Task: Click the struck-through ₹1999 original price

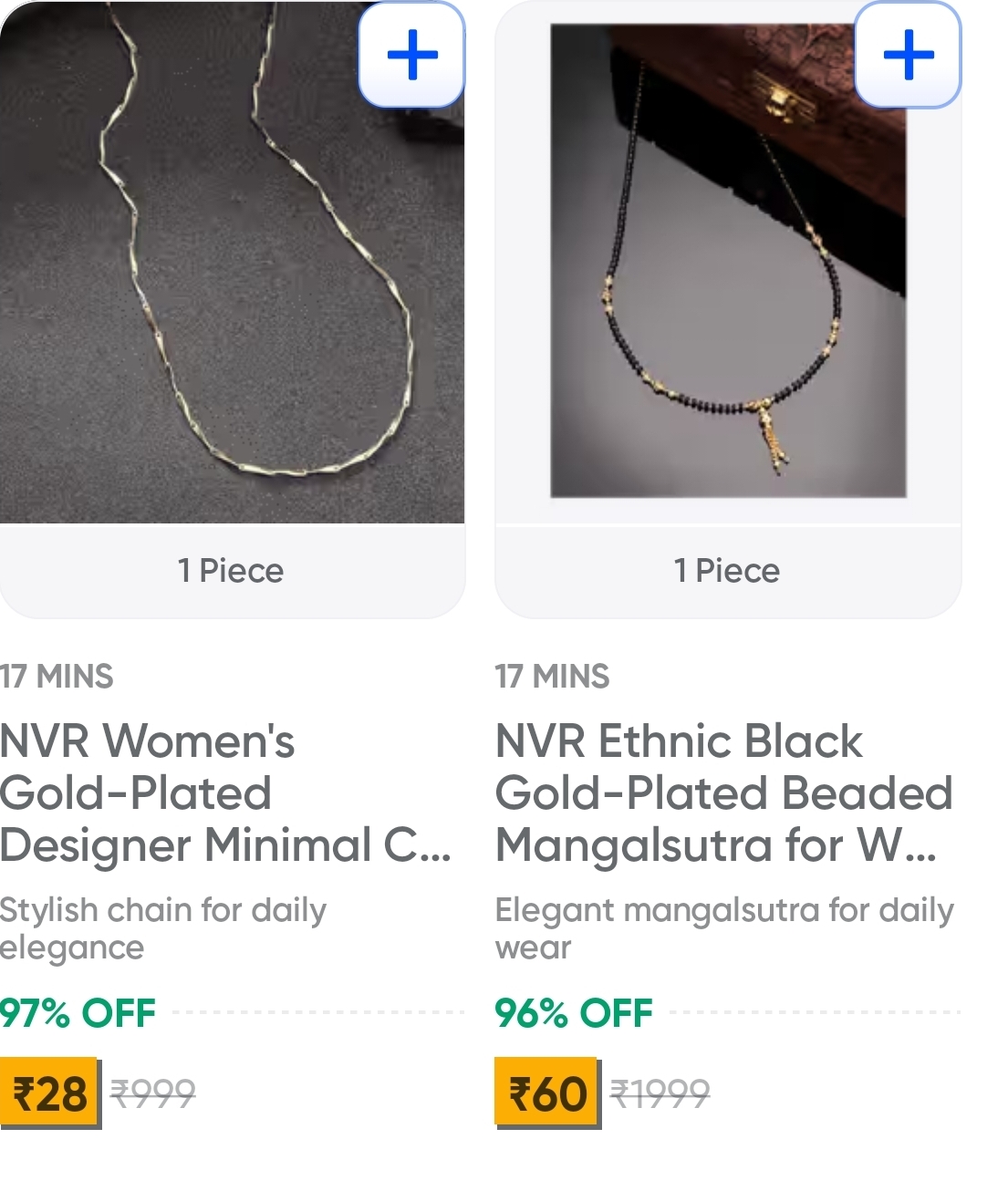Action: [659, 1092]
